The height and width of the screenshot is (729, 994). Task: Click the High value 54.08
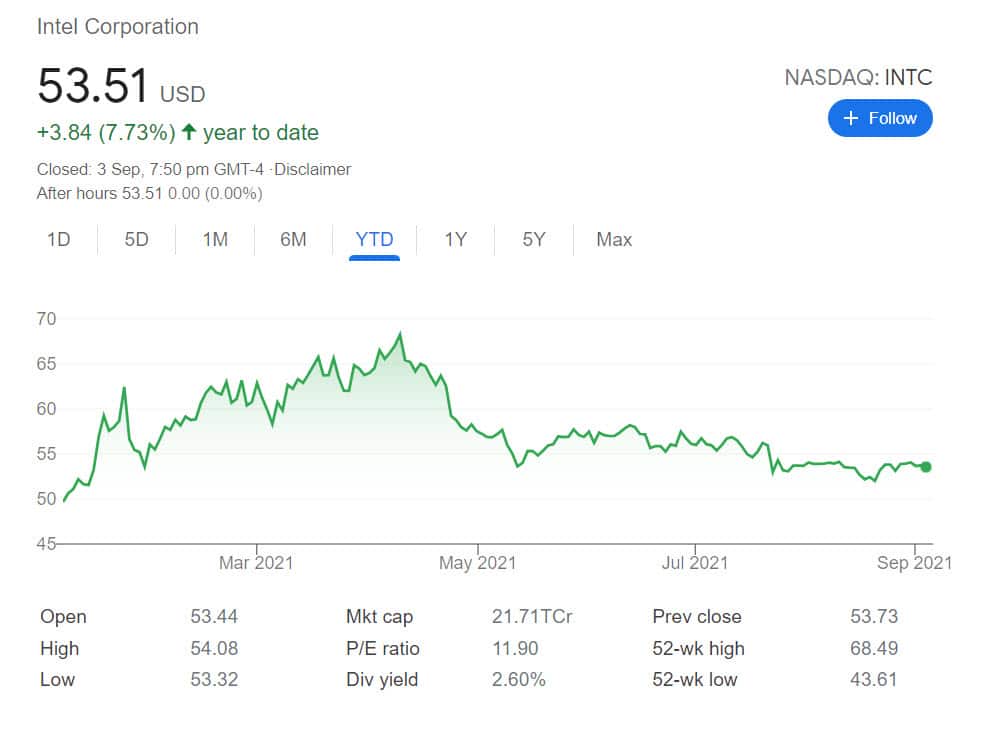pyautogui.click(x=214, y=648)
